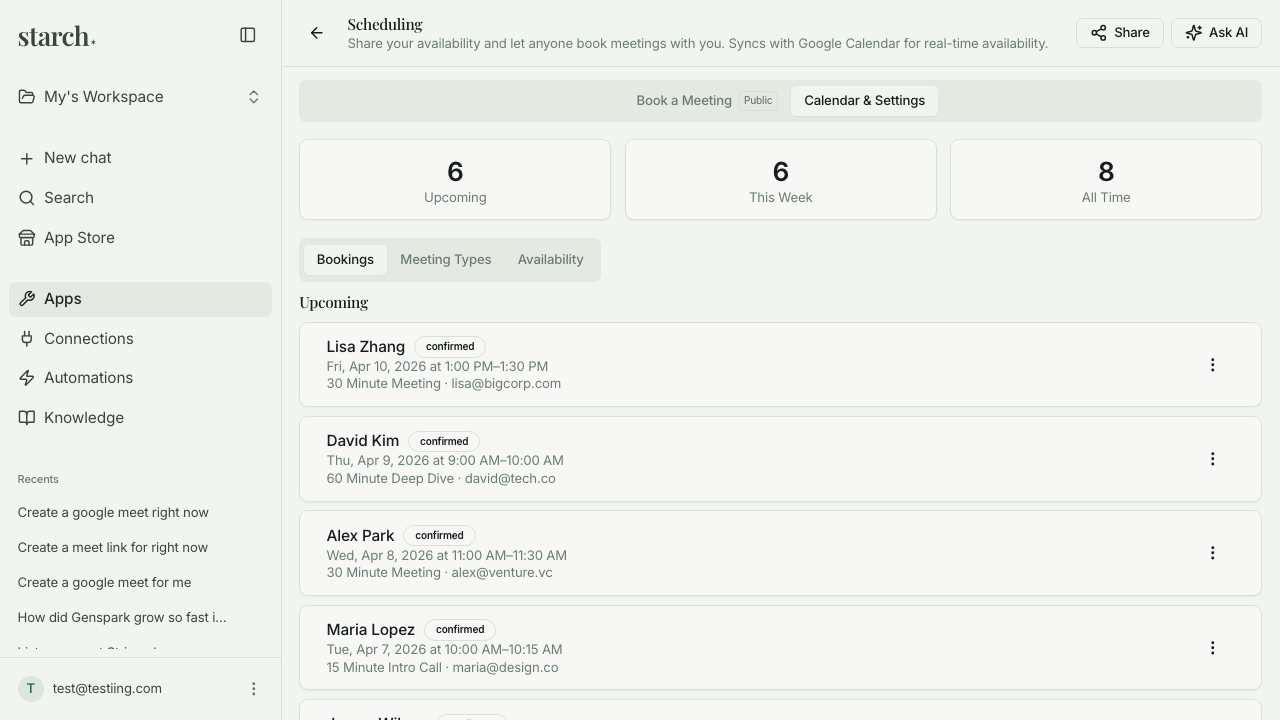Open the App Store from the sidebar
The width and height of the screenshot is (1280, 720).
[x=79, y=238]
